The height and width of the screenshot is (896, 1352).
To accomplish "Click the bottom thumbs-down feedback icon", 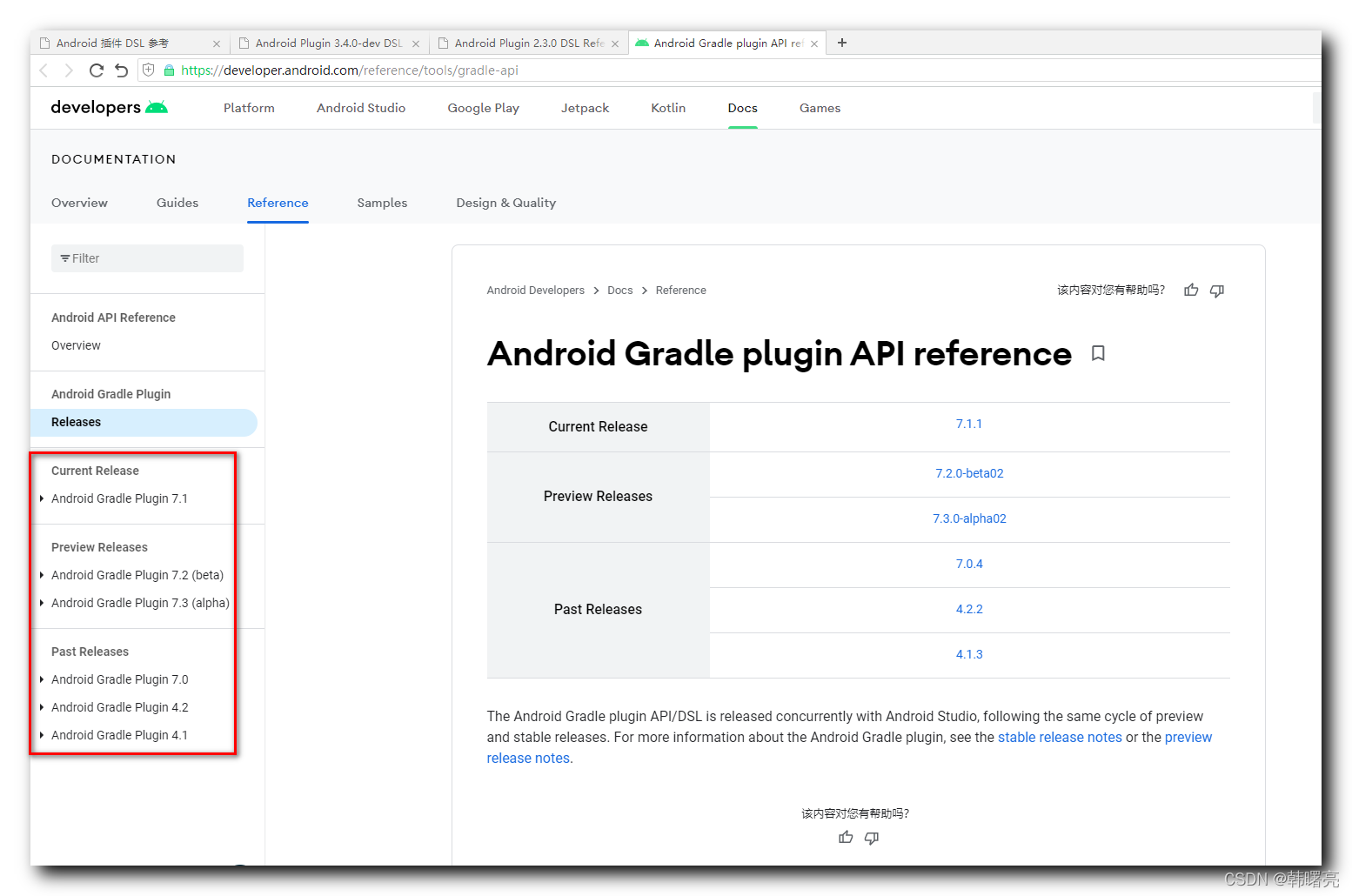I will tap(872, 838).
